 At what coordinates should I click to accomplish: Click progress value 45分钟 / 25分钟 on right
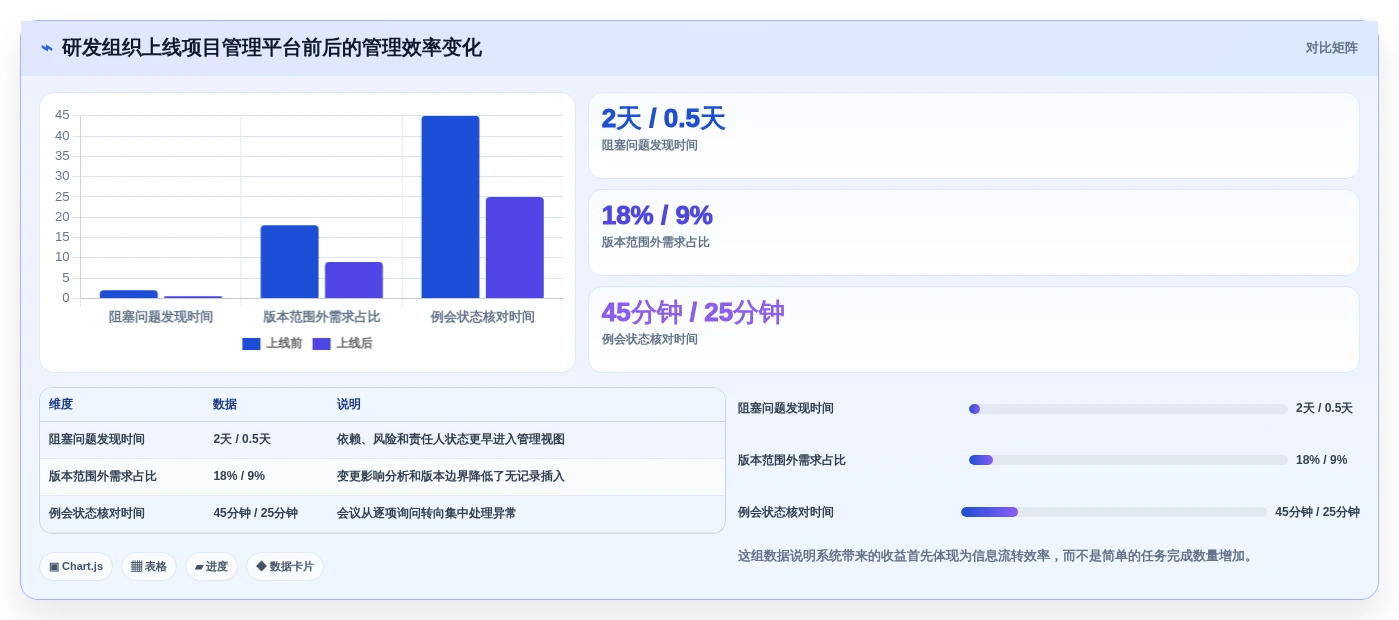(1317, 512)
